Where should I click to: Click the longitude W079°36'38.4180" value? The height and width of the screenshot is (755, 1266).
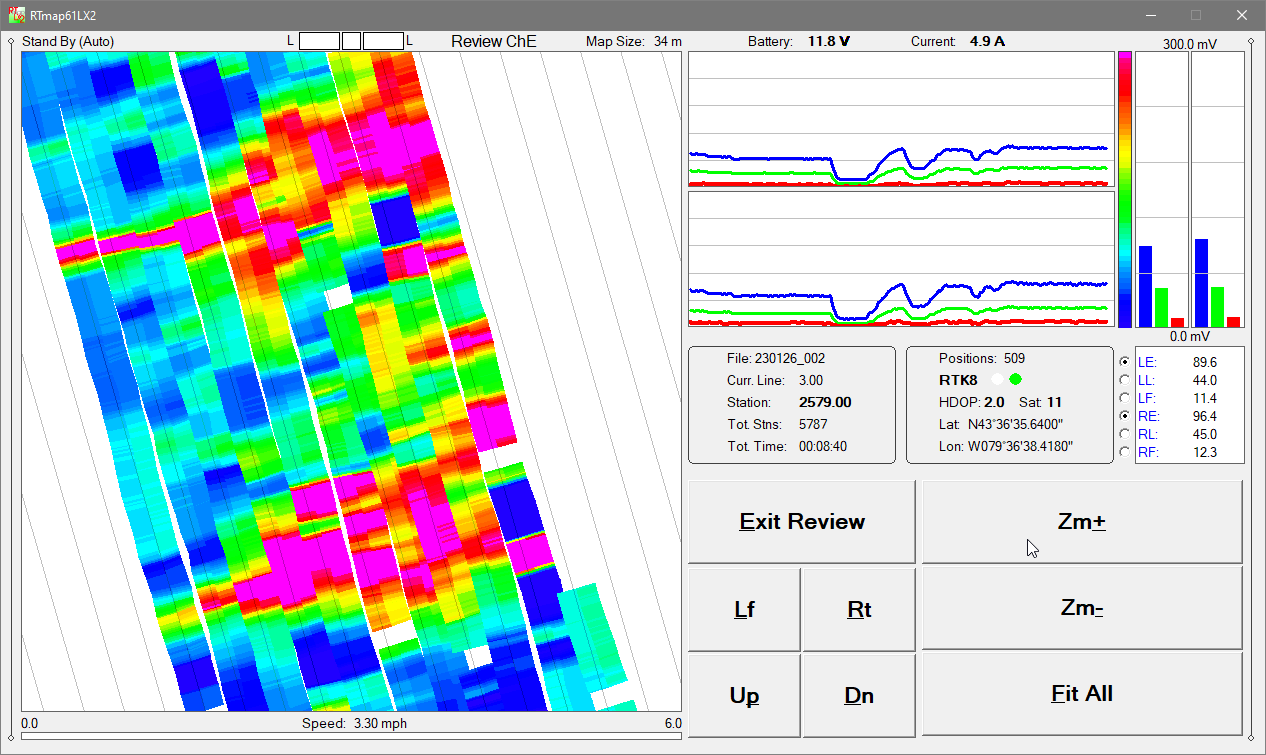[x=1020, y=446]
